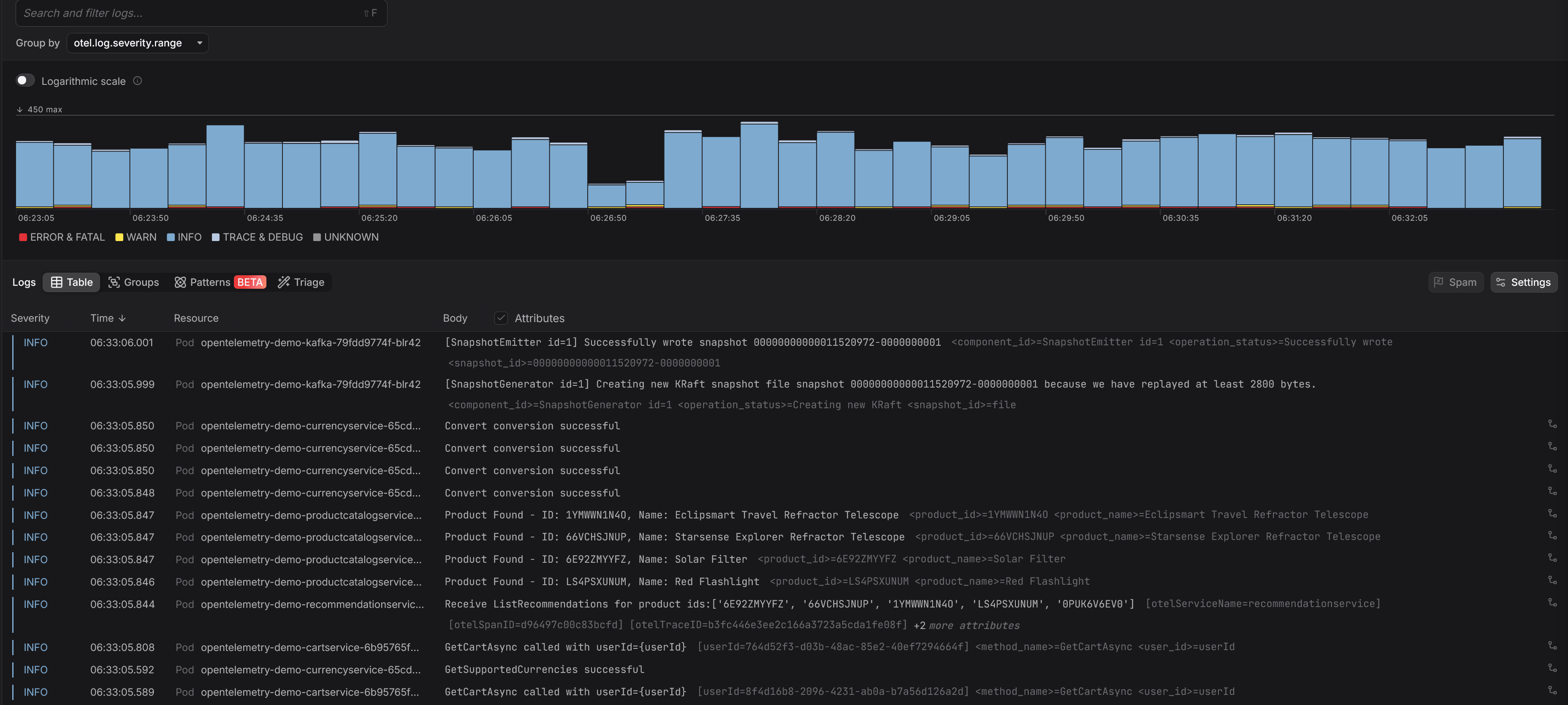Image resolution: width=1568 pixels, height=705 pixels.
Task: Click the Spam button
Action: click(x=1455, y=282)
